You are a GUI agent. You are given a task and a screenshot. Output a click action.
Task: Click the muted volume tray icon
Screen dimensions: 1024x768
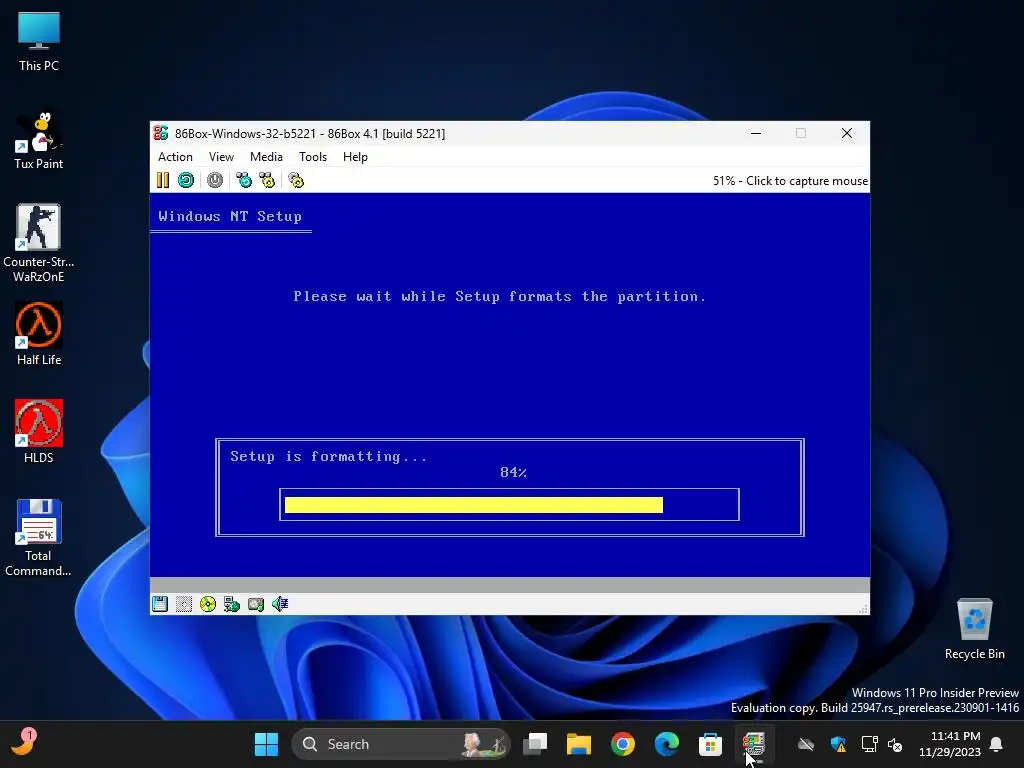[895, 744]
